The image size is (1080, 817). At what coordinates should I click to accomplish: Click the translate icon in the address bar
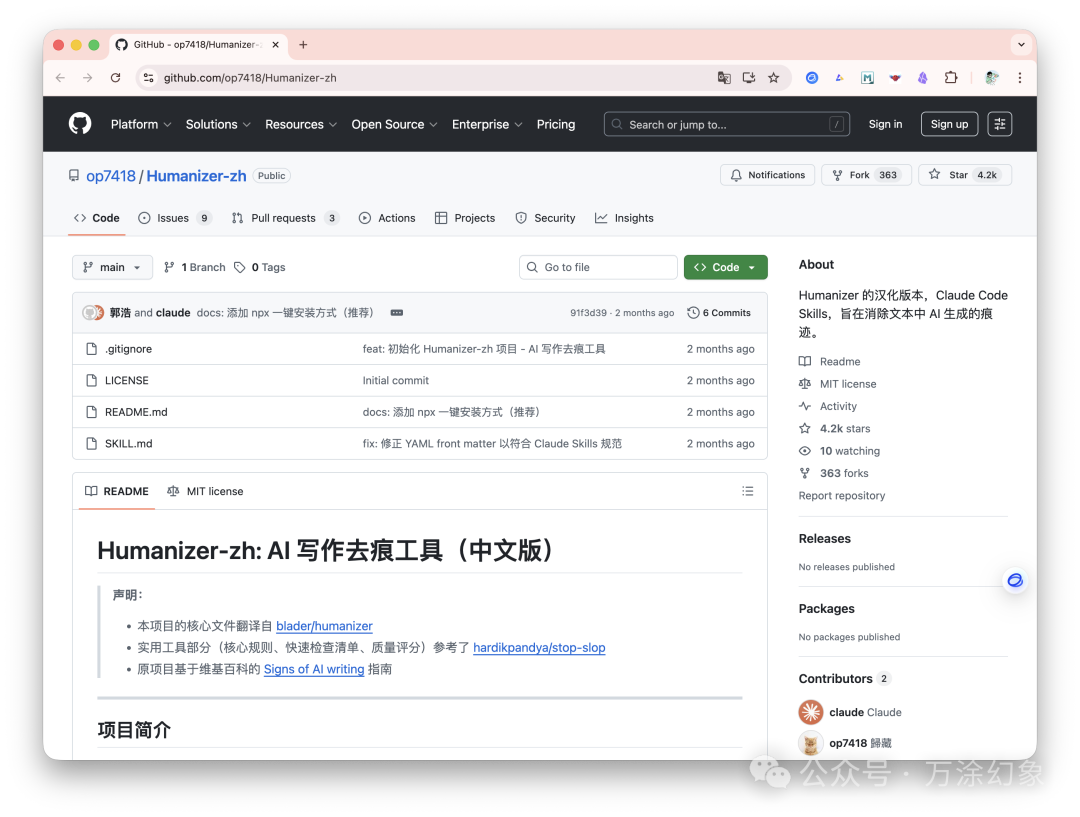click(724, 77)
